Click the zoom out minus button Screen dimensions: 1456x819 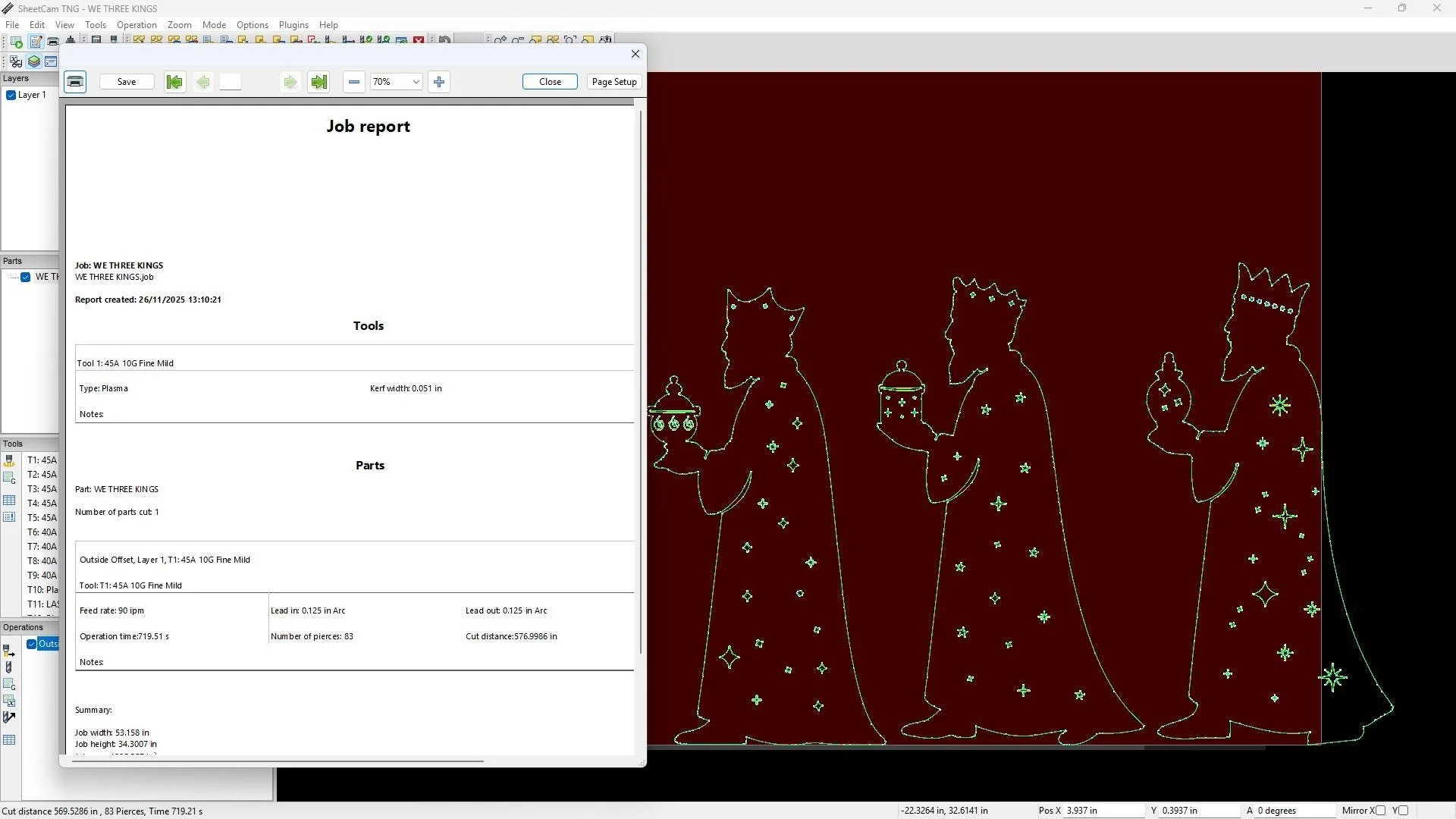354,82
